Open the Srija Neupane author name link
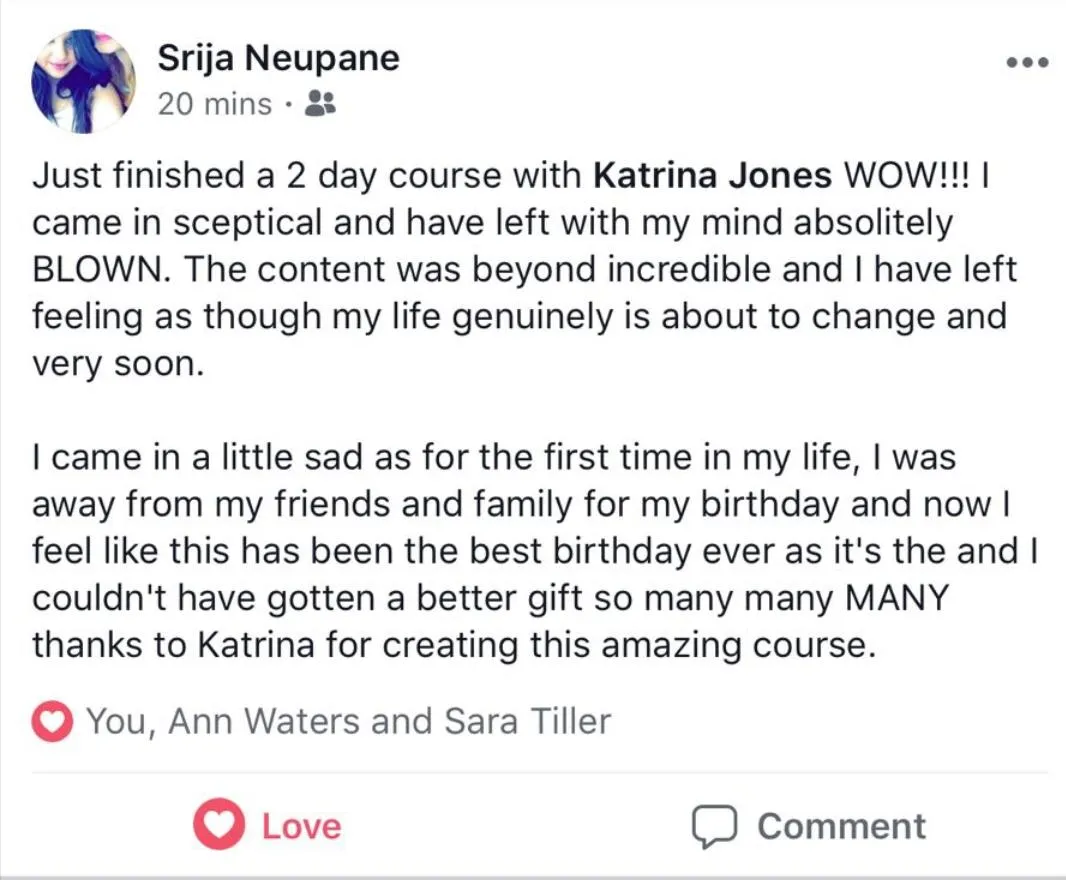1066x880 pixels. tap(278, 58)
